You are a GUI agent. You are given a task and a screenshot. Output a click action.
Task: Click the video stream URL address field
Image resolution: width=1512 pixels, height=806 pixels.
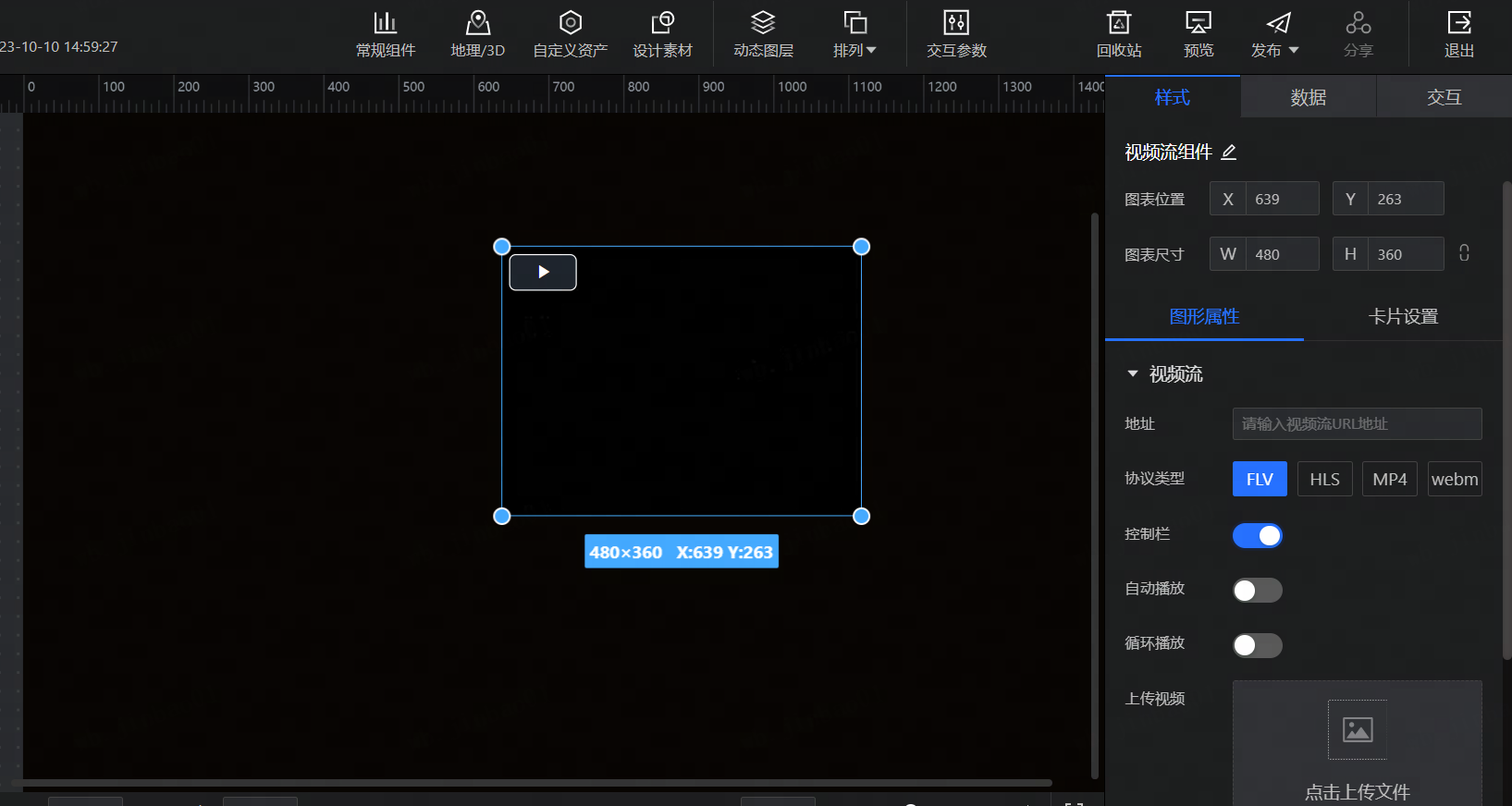click(x=1357, y=423)
